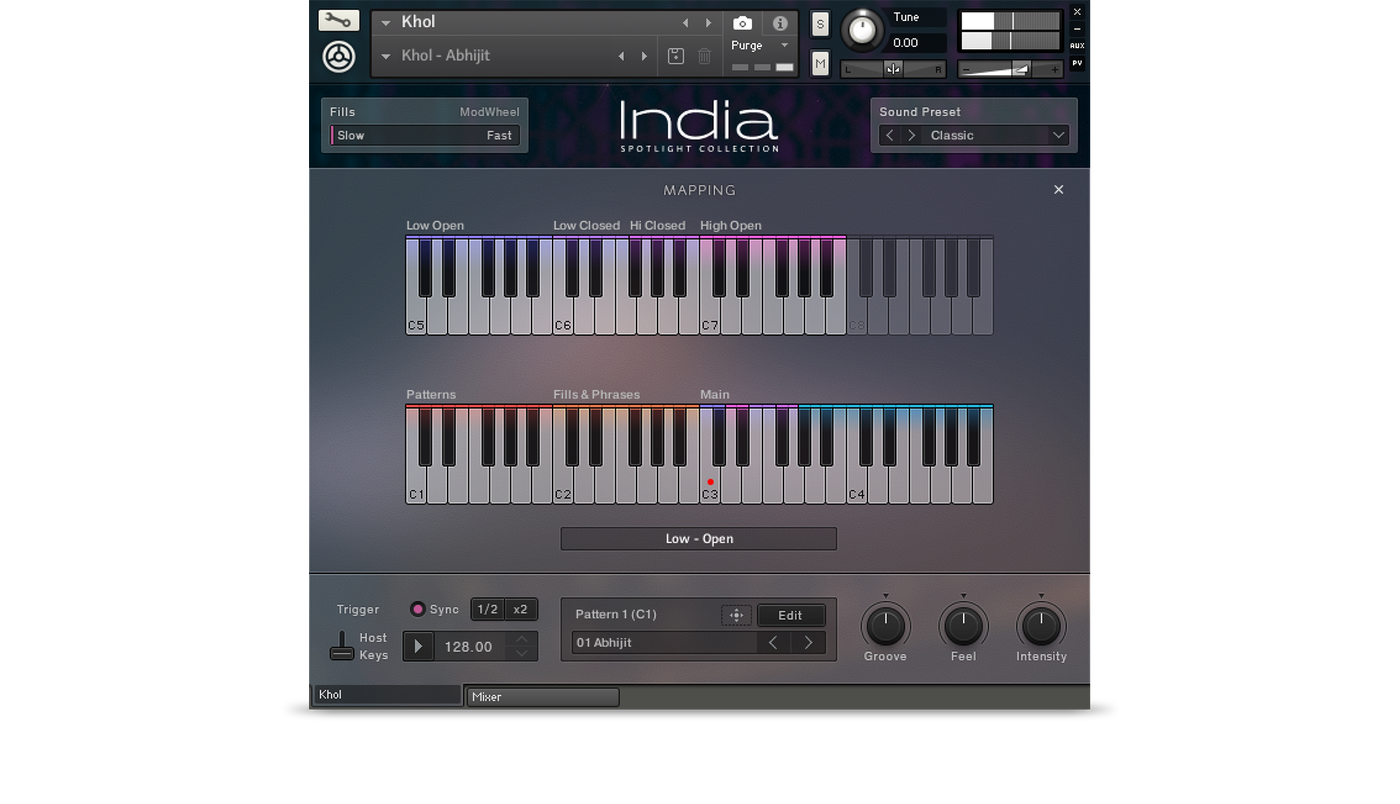Raise volume with the plus icon
Viewport: 1400px width, 804px height.
click(1053, 69)
